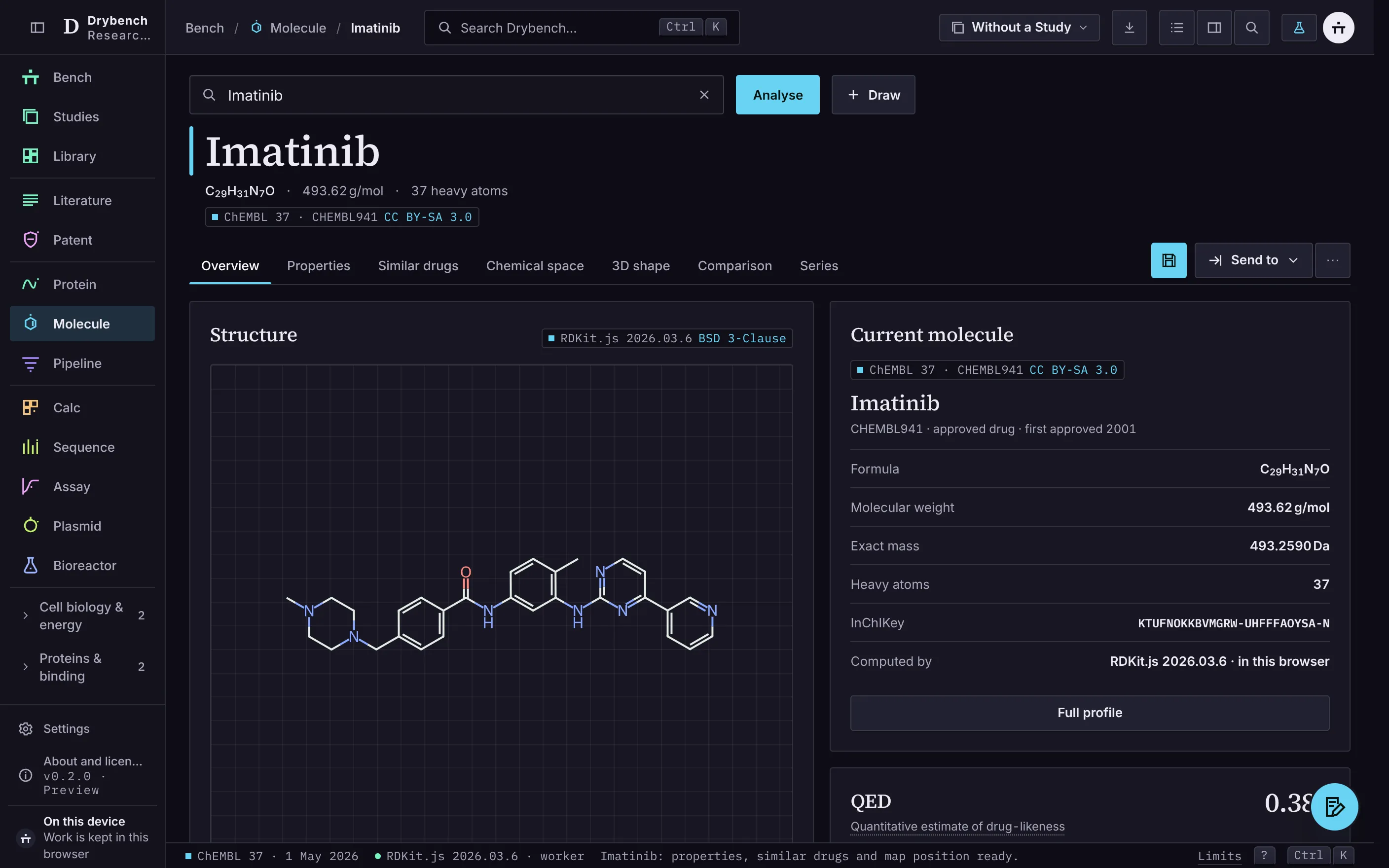Open the Series tab
Viewport: 1389px width, 868px height.
819,266
